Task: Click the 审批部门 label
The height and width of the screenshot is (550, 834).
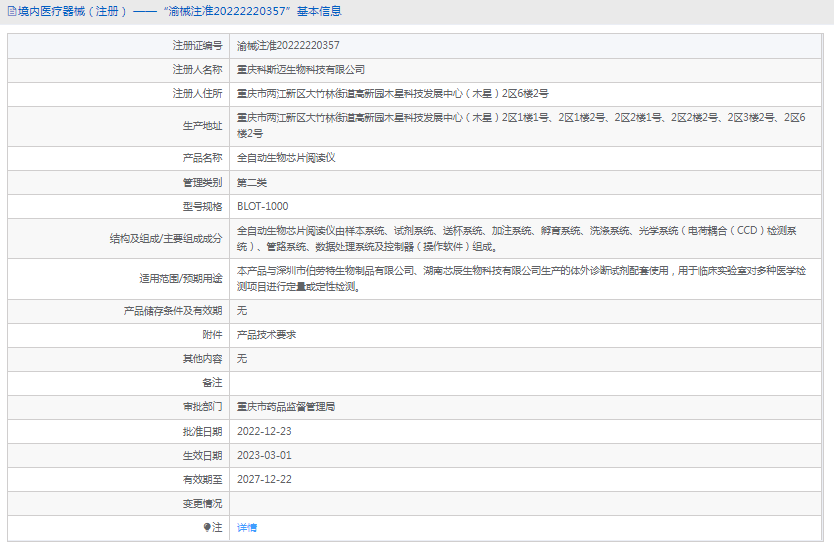Action: point(202,407)
